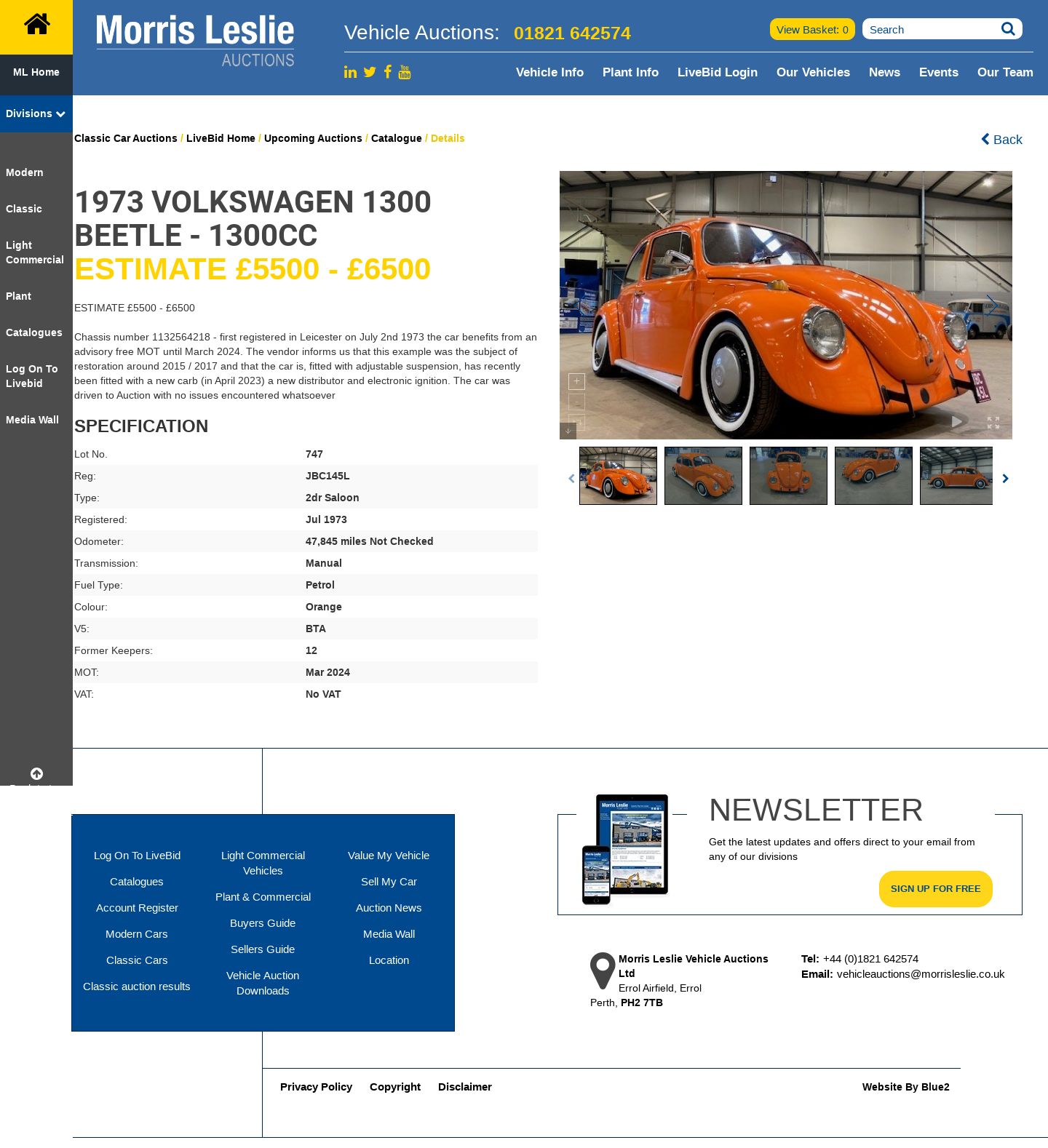
Task: Open the Vehicle Info menu
Action: pyautogui.click(x=549, y=72)
